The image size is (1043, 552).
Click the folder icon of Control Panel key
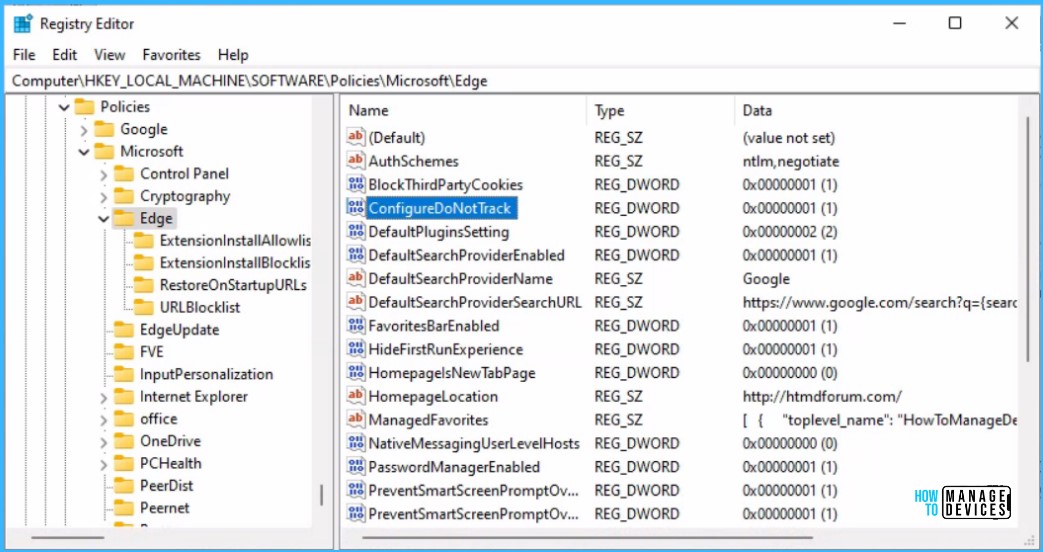(124, 174)
